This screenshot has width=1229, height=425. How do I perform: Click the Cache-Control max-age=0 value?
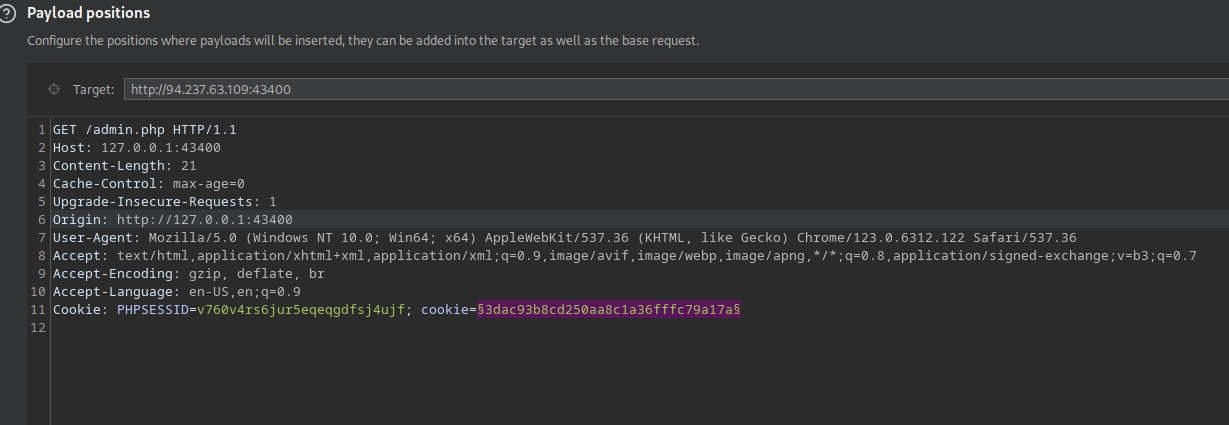point(208,184)
